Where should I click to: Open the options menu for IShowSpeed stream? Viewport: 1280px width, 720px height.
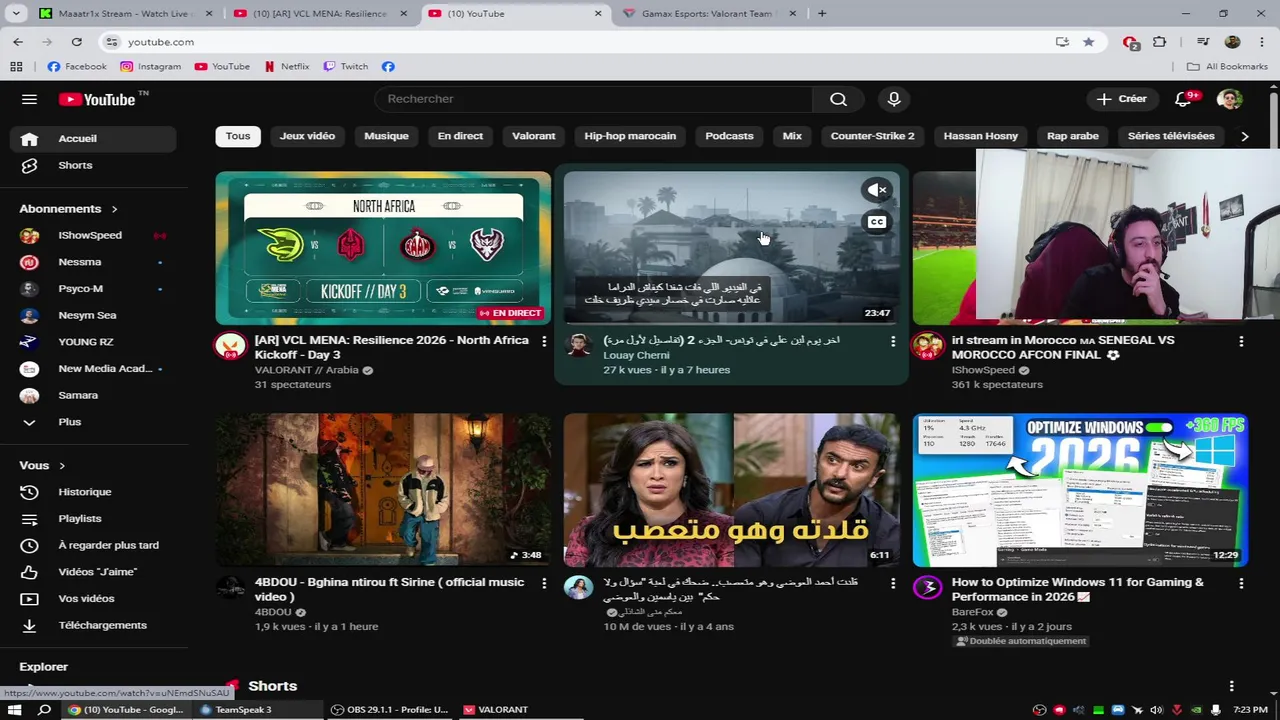click(1241, 341)
